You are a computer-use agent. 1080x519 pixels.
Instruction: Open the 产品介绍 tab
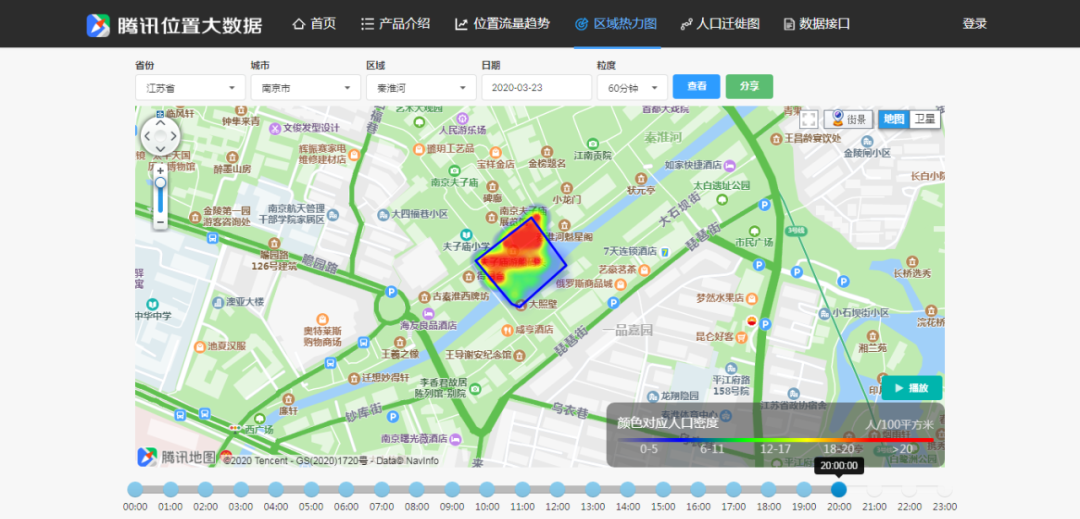[396, 24]
